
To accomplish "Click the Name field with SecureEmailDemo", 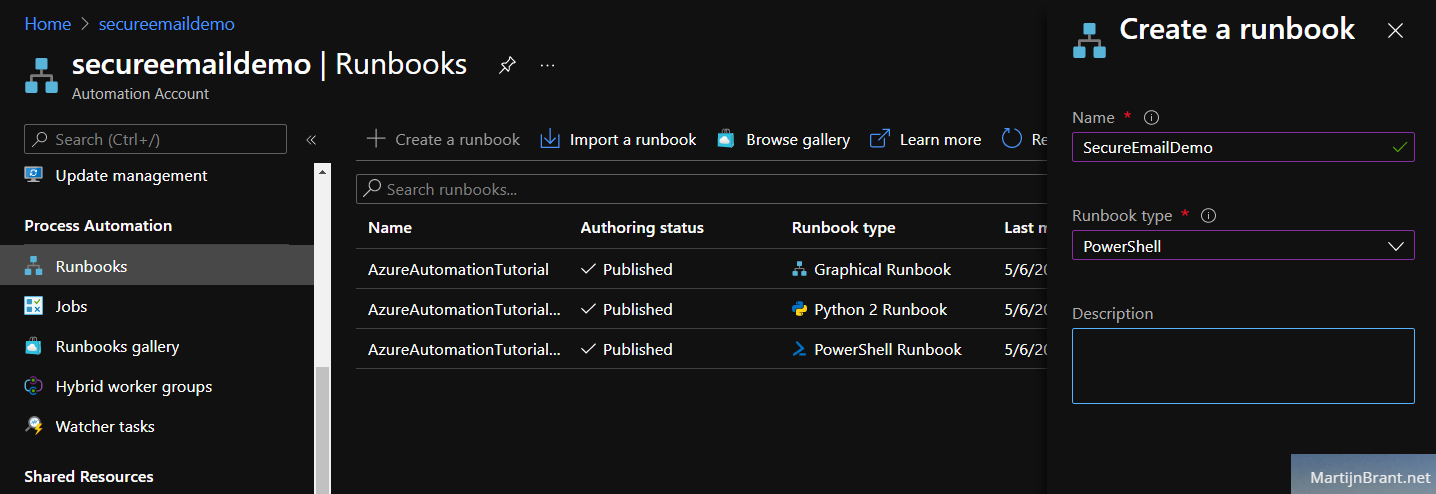I will pyautogui.click(x=1243, y=147).
